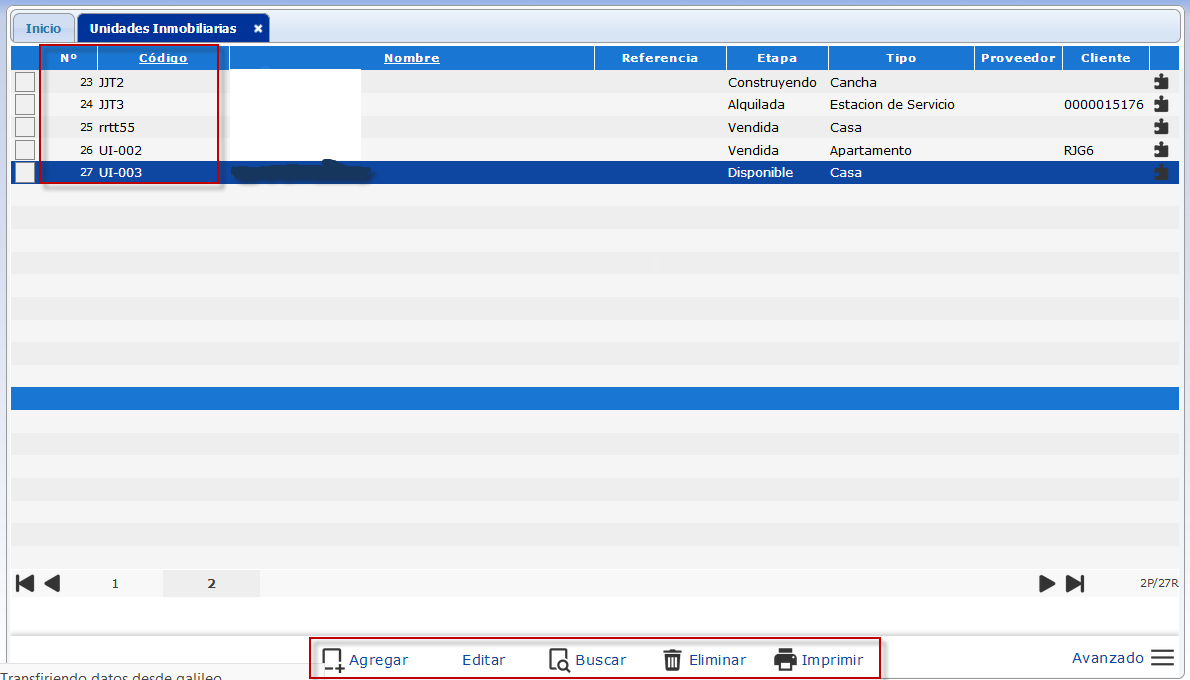
Task: Select the code cell UI-002
Action: [x=121, y=150]
